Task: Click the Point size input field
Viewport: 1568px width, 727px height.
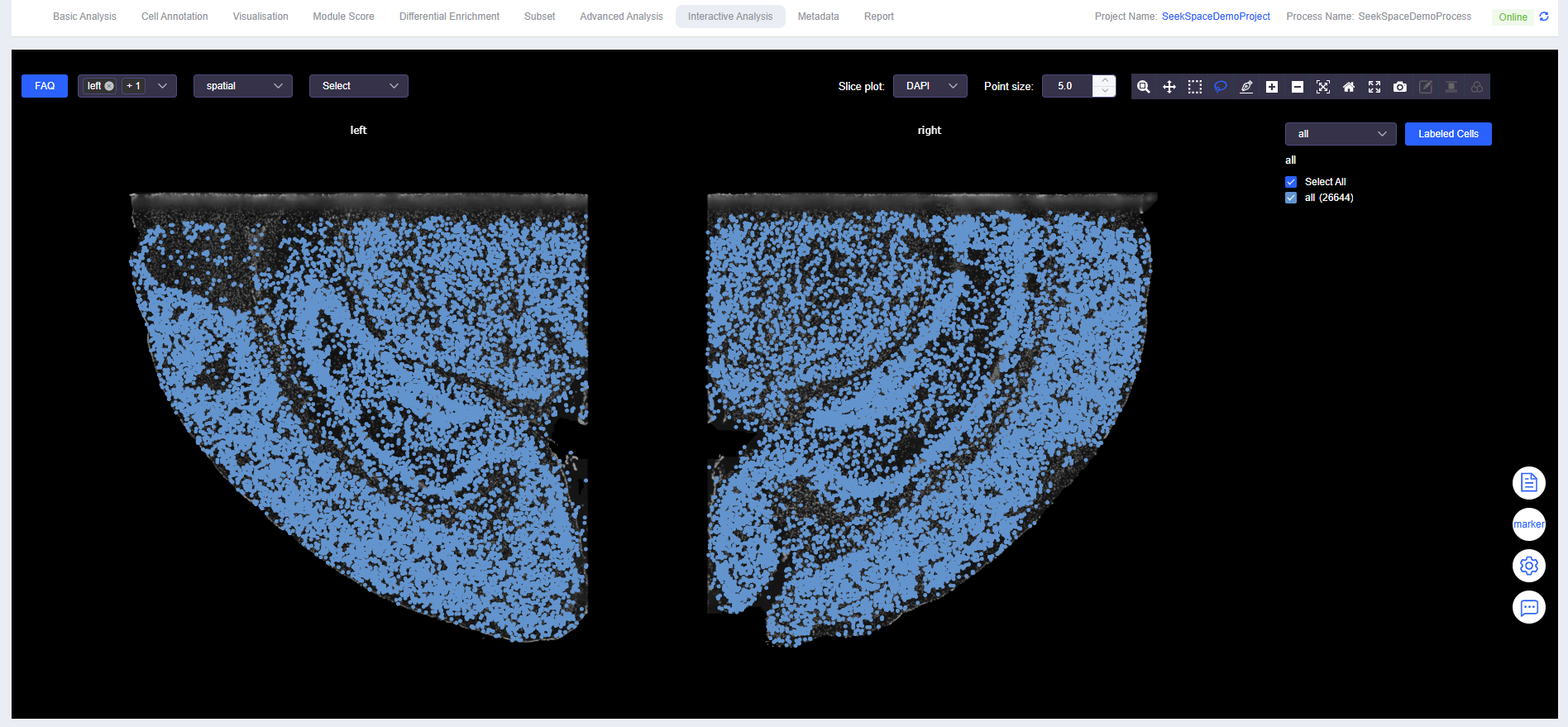Action: (x=1068, y=86)
